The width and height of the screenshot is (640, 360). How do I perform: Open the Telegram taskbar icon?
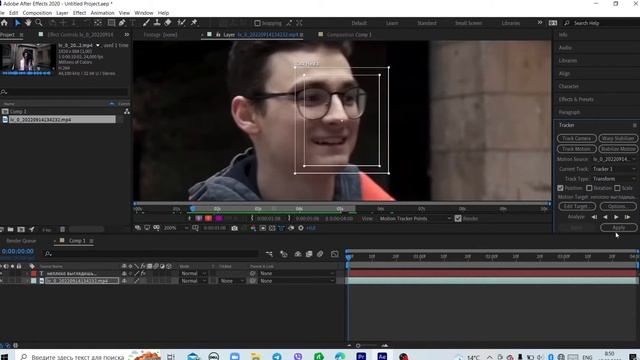pos(277,356)
